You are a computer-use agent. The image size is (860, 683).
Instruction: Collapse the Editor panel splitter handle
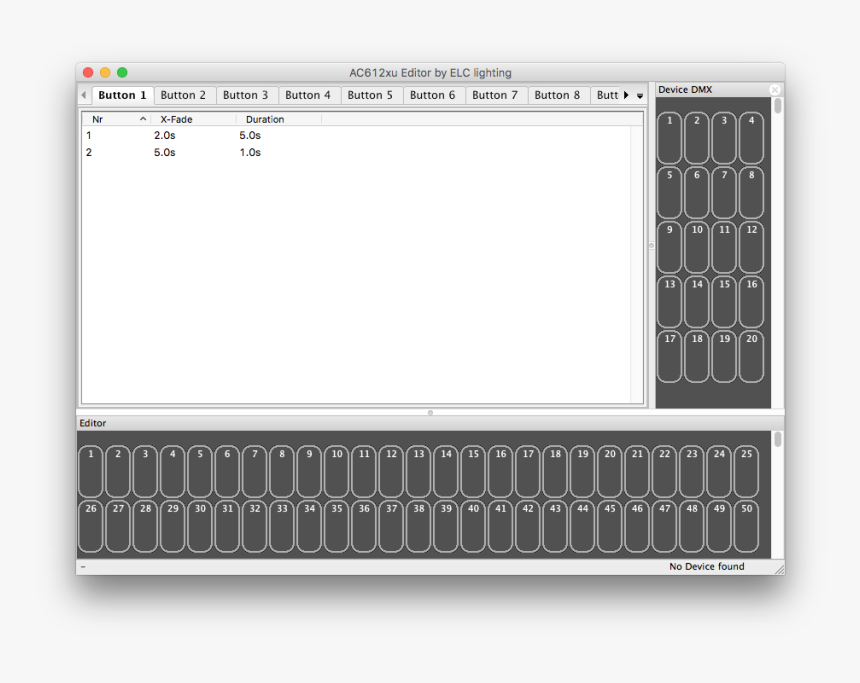(x=430, y=411)
